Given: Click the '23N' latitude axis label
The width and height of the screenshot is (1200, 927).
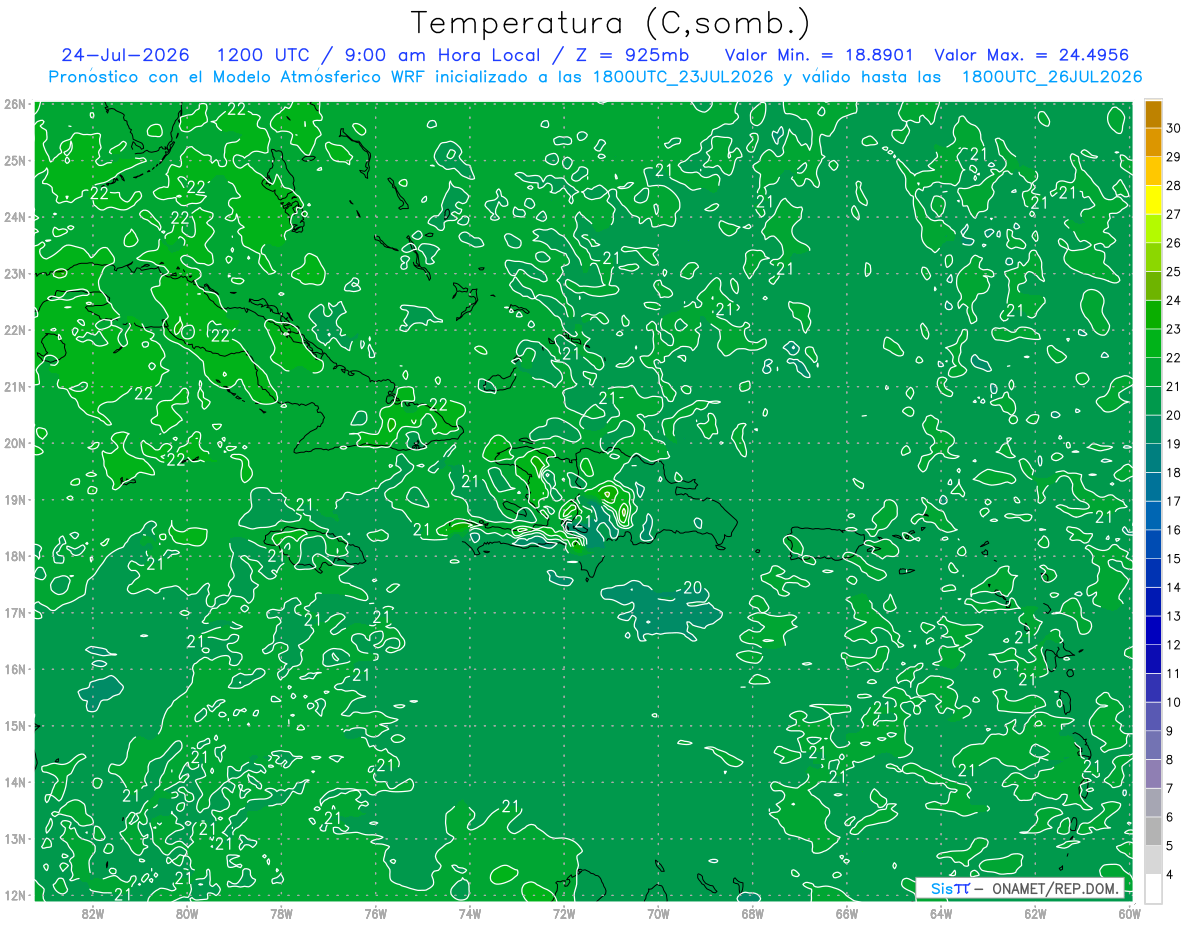Looking at the screenshot, I should coord(14,274).
